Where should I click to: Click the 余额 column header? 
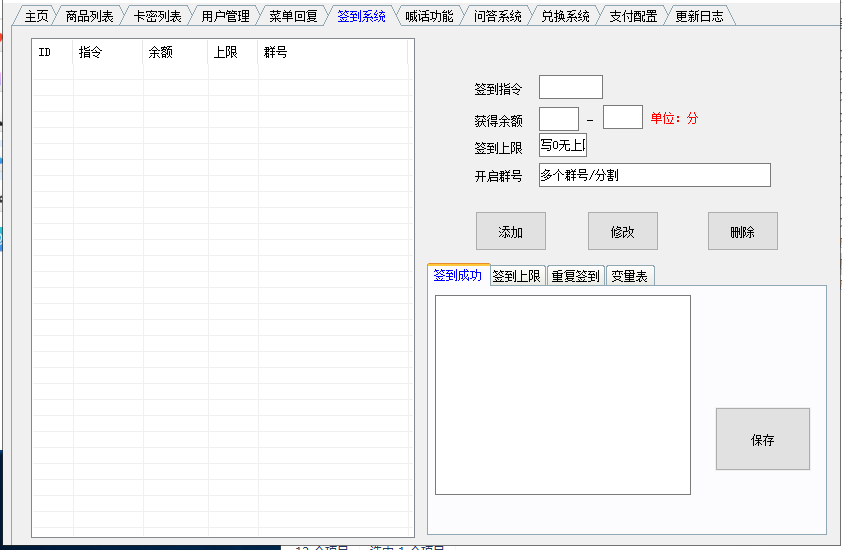click(176, 52)
